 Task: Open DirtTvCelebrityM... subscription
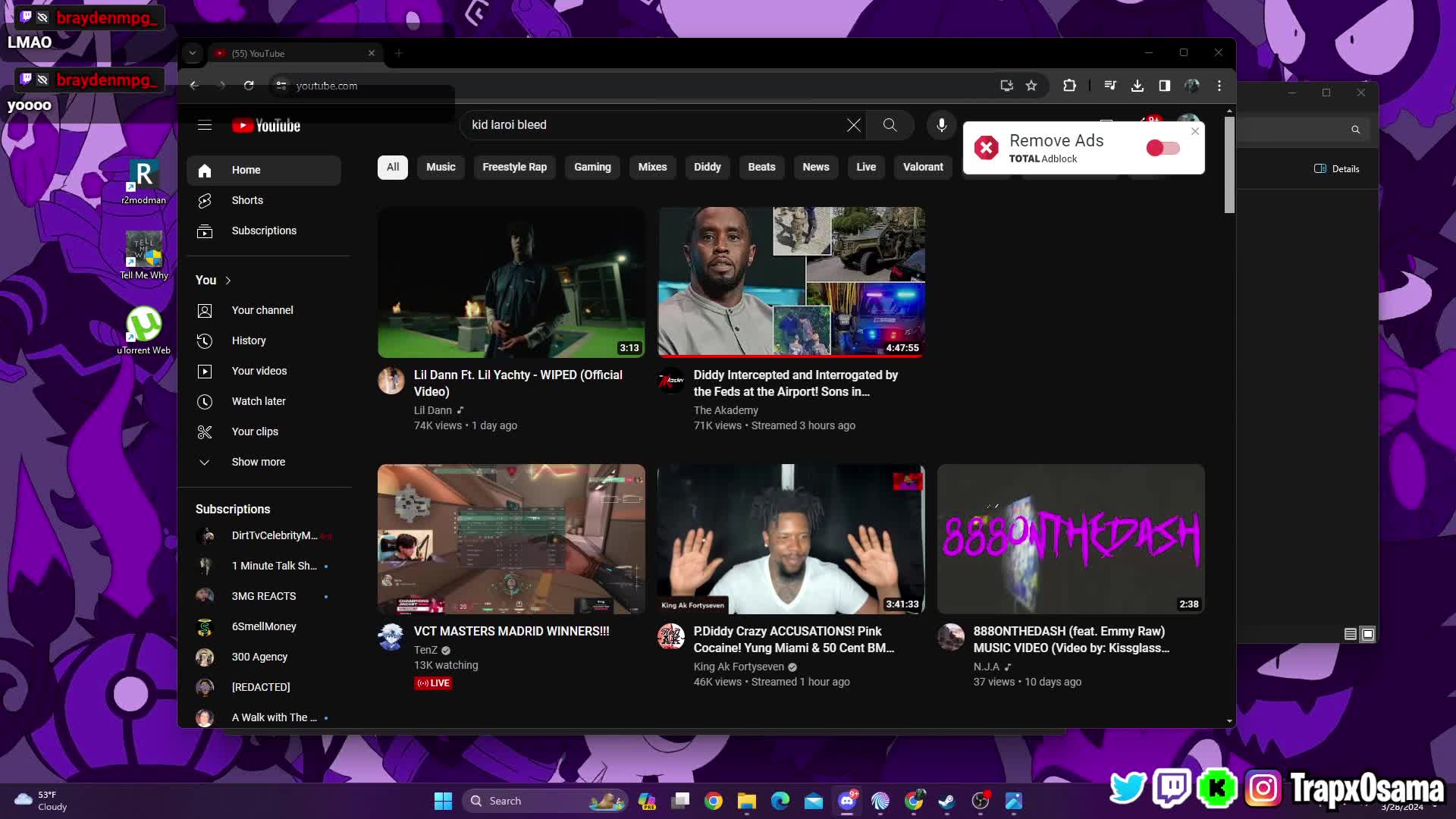(264, 536)
